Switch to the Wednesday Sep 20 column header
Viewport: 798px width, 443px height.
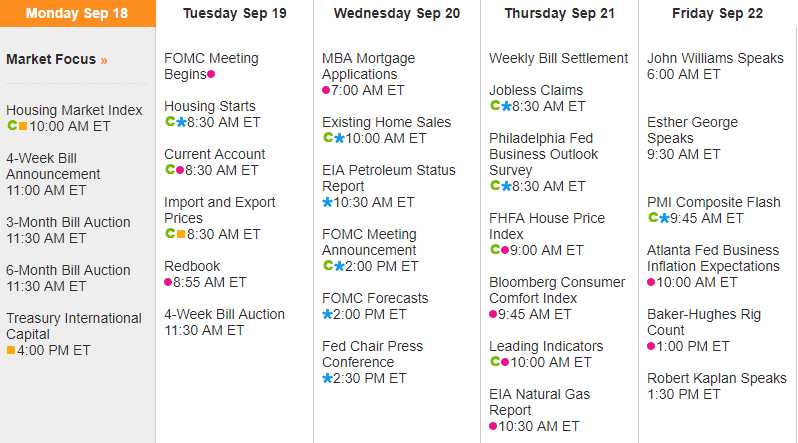pos(397,14)
